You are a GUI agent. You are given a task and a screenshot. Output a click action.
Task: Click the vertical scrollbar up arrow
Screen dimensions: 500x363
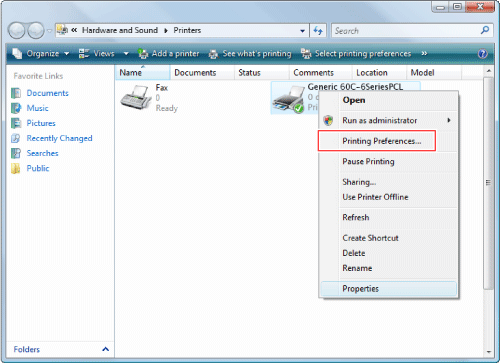[488, 71]
